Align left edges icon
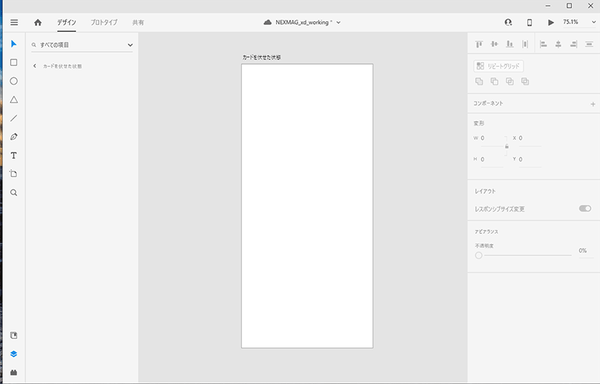This screenshot has height=384, width=600. point(543,44)
